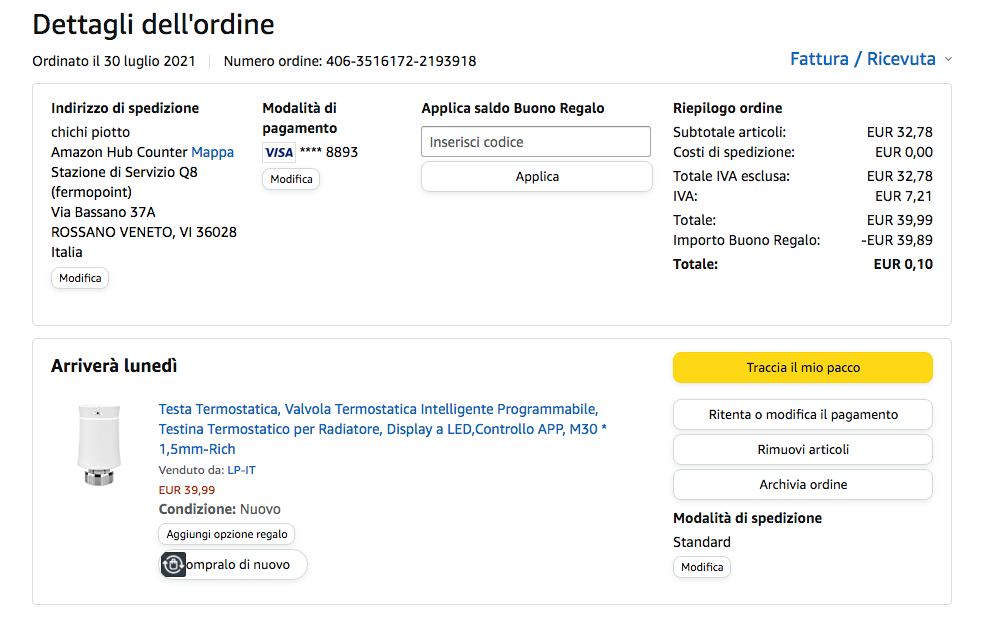This screenshot has width=989, height=633.
Task: Click the reorder icon beside Compralo di nuovo
Action: click(173, 565)
